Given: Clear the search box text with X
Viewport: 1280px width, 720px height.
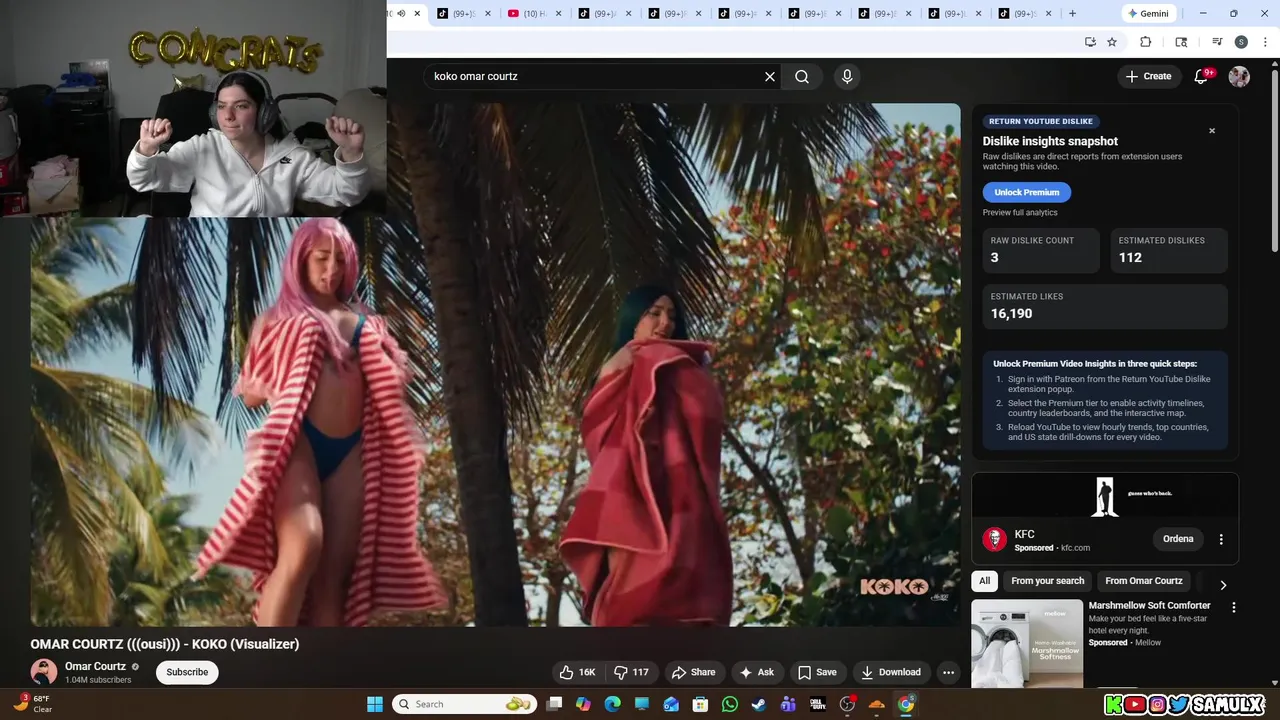Looking at the screenshot, I should tap(770, 76).
